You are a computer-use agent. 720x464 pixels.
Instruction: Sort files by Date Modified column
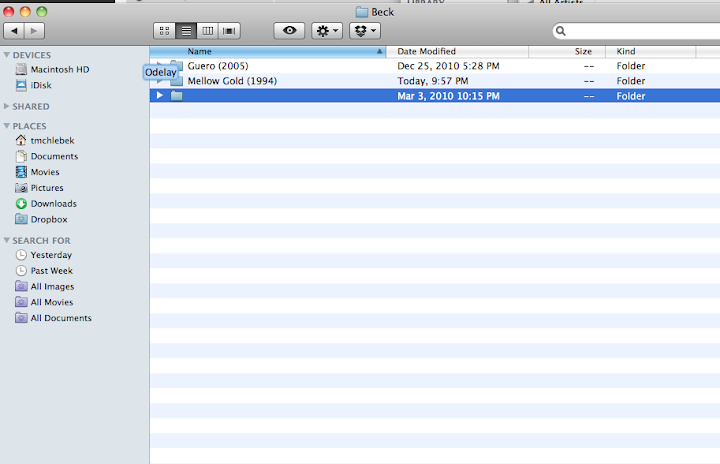457,51
